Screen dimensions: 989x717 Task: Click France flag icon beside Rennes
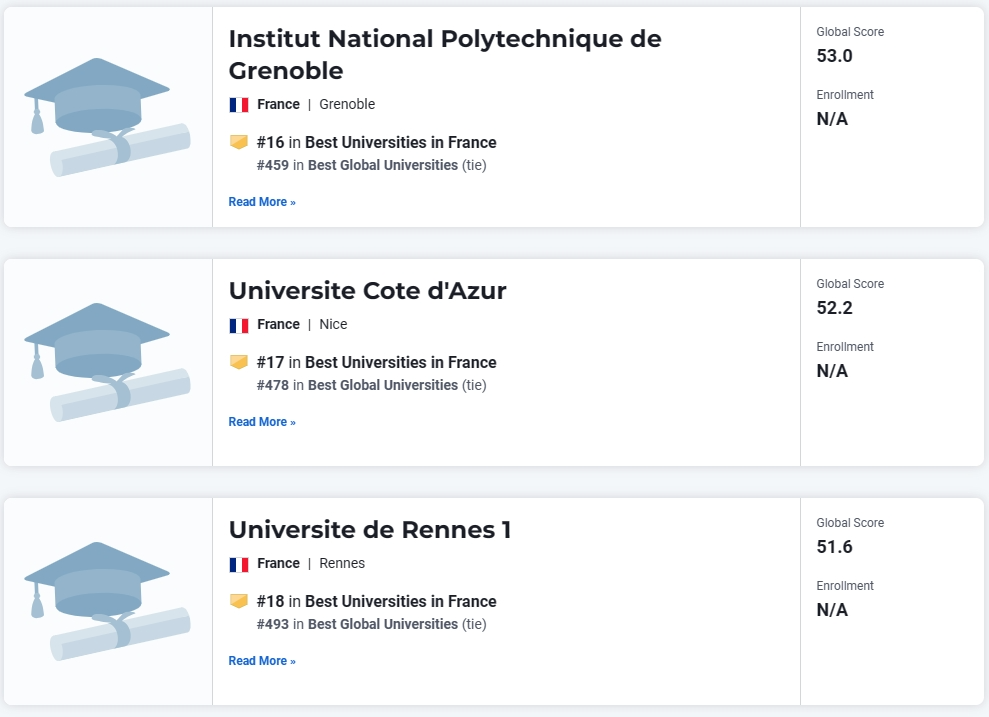(x=239, y=564)
